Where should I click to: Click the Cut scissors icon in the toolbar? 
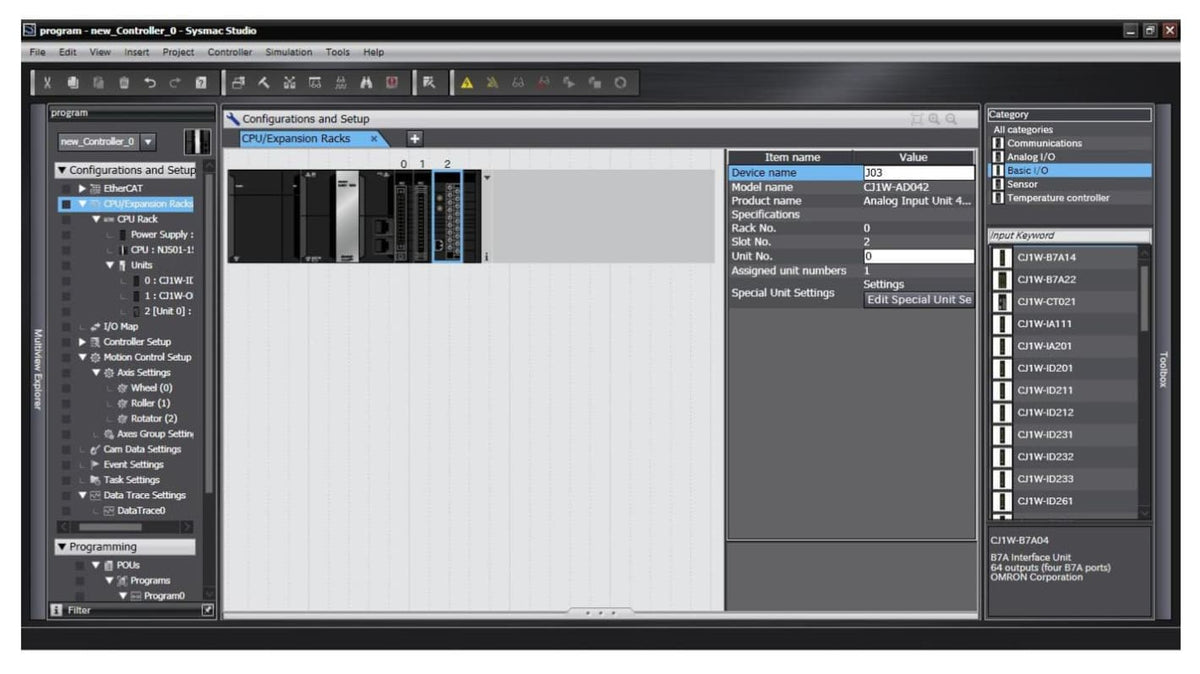(47, 83)
